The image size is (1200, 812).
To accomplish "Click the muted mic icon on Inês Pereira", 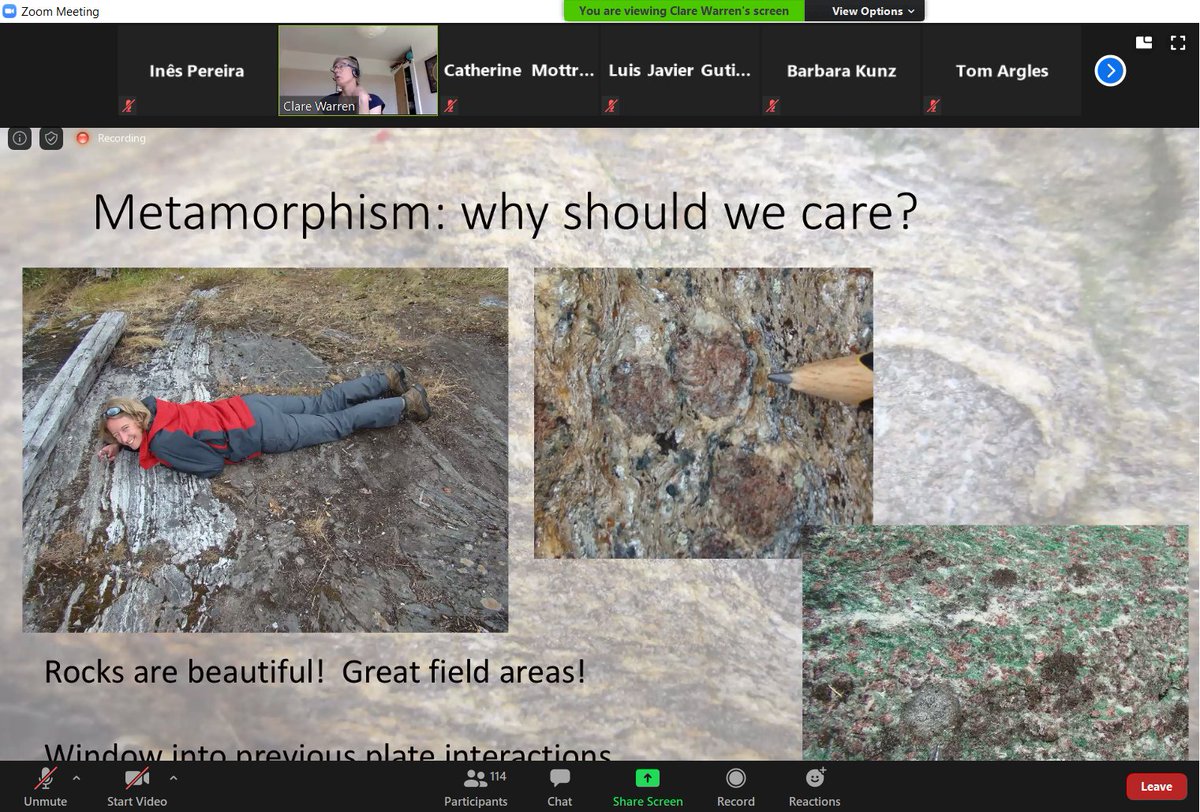I will pos(129,105).
